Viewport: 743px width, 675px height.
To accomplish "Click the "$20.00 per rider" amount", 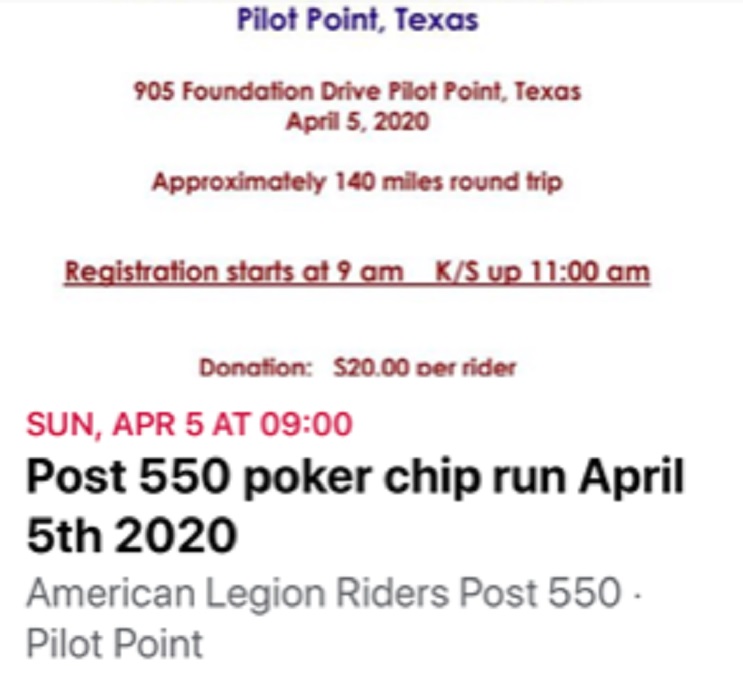I will (x=424, y=367).
